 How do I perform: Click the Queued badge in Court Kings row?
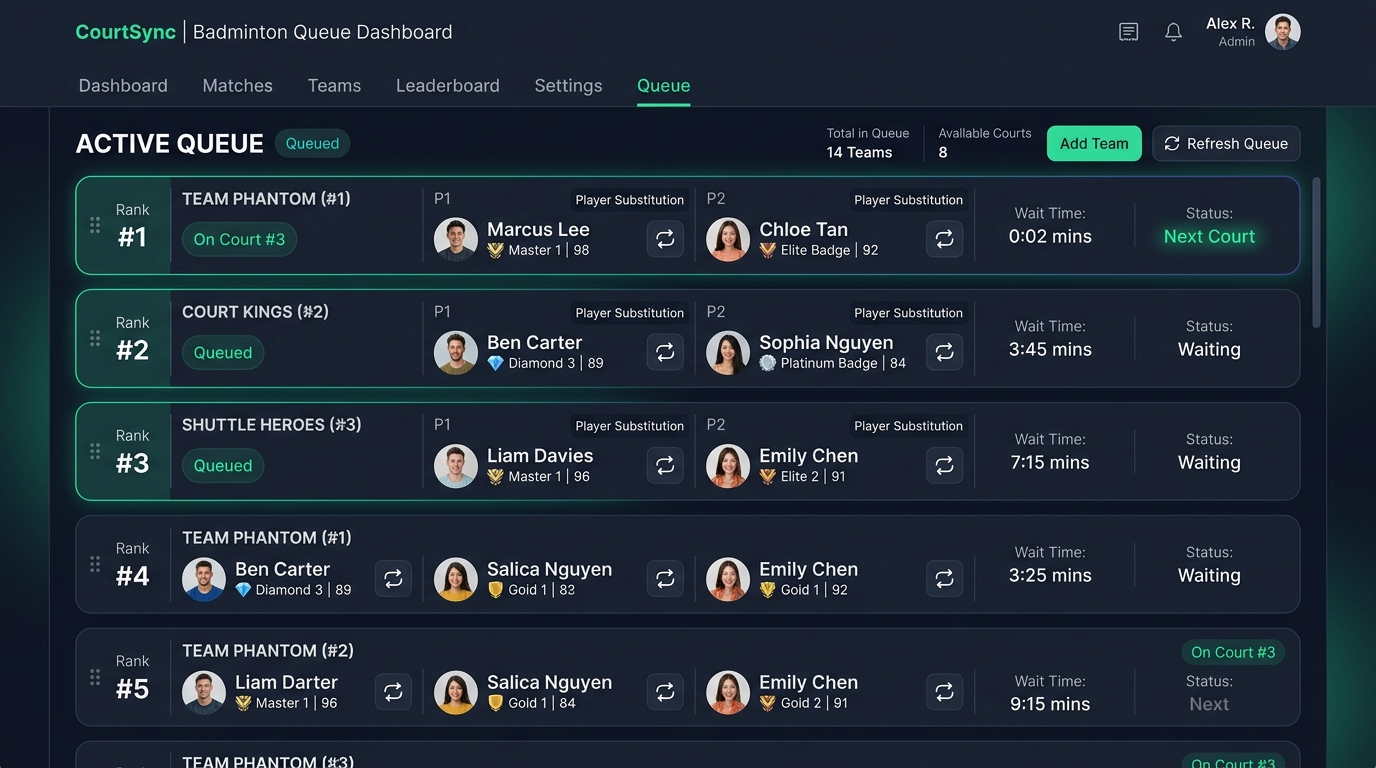[223, 352]
